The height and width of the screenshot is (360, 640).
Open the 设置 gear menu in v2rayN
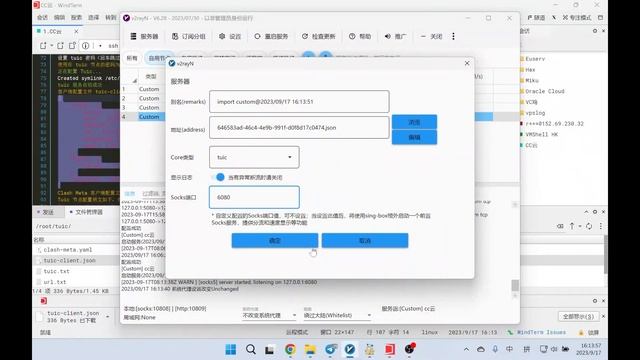pos(230,36)
